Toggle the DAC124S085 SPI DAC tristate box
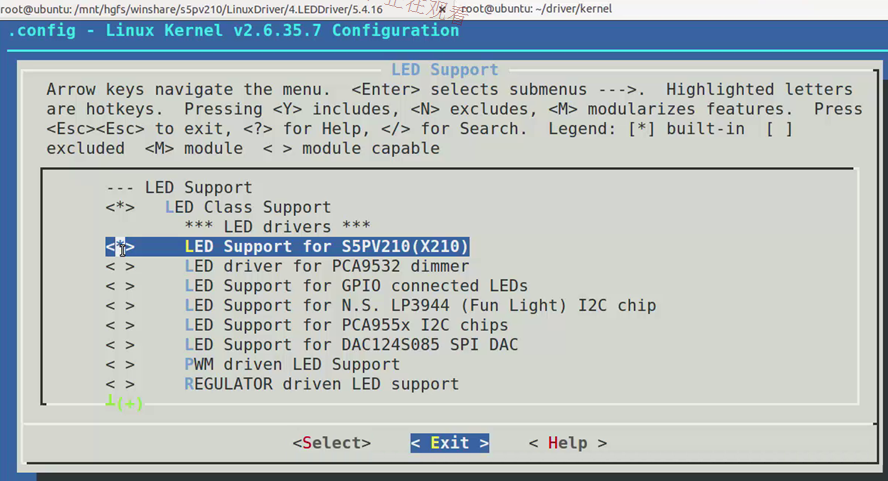The height and width of the screenshot is (481, 888). pos(120,345)
